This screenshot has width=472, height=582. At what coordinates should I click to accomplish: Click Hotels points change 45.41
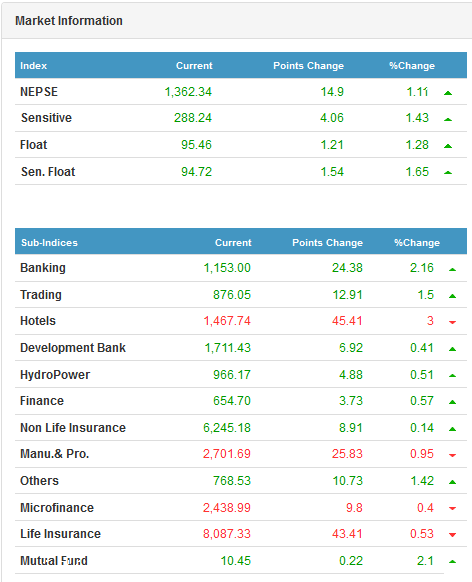click(347, 321)
